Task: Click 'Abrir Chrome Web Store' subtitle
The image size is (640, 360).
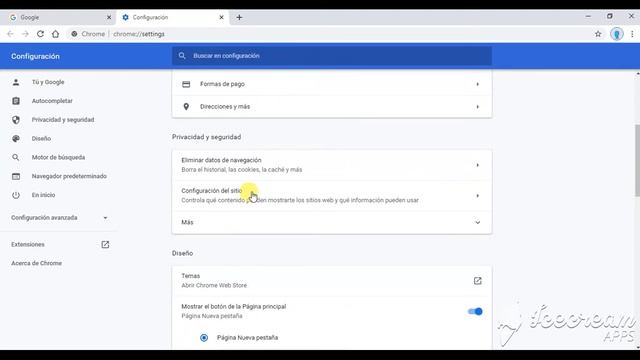Action: click(x=214, y=285)
